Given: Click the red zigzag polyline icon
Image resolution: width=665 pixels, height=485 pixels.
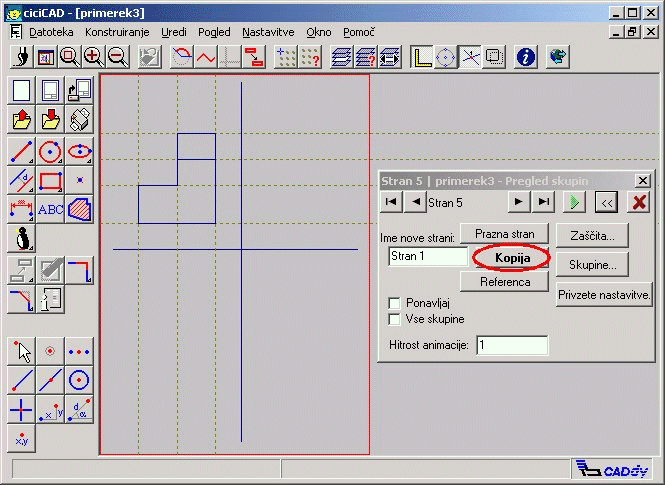Looking at the screenshot, I should pos(205,57).
